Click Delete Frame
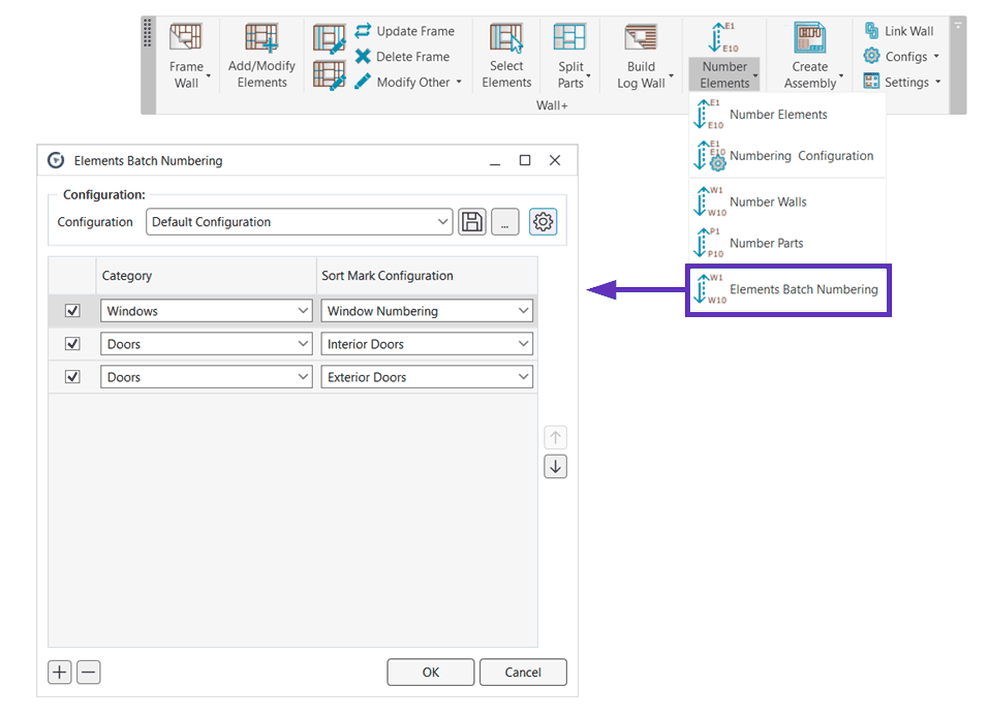Viewport: 990px width, 717px height. click(x=402, y=57)
